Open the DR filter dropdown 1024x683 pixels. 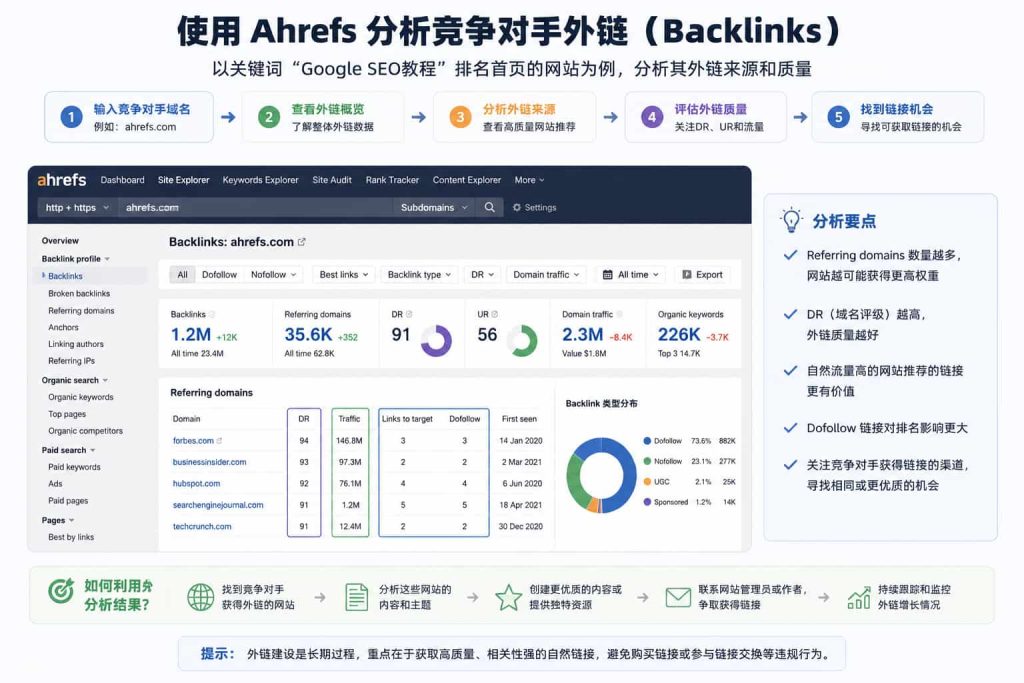(x=482, y=274)
